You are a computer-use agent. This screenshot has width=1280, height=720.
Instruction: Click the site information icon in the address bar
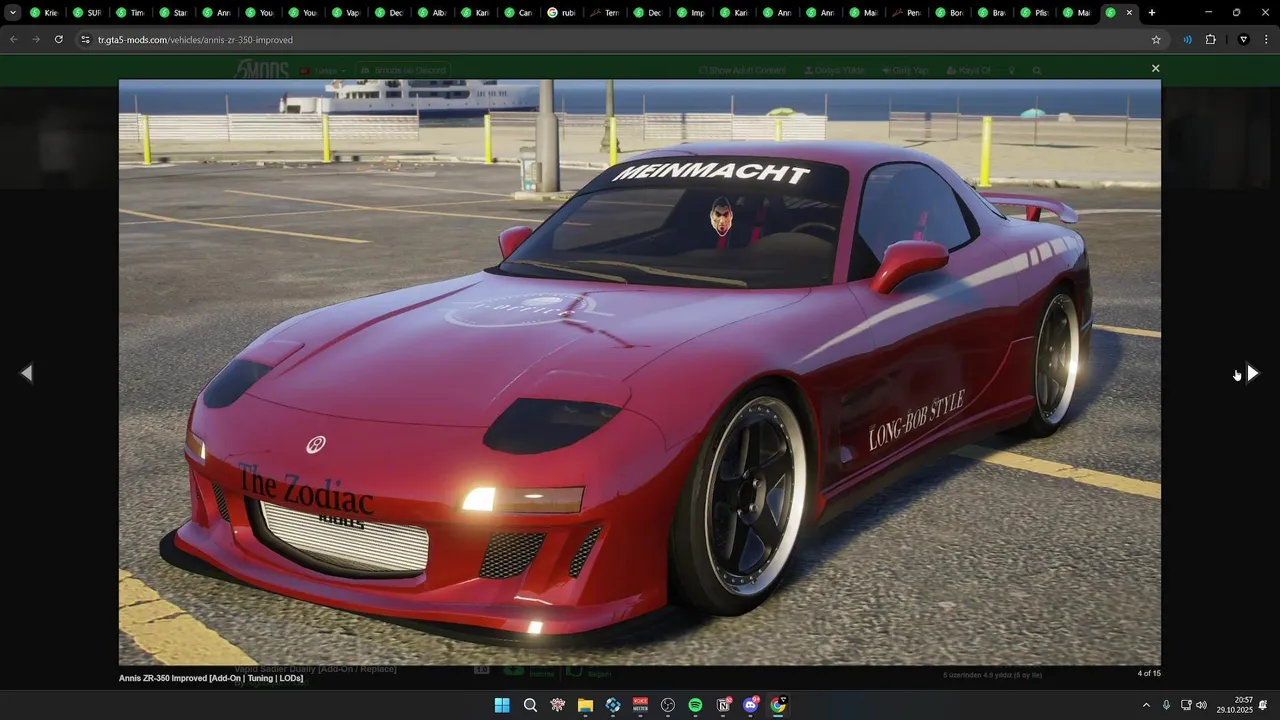tap(86, 39)
